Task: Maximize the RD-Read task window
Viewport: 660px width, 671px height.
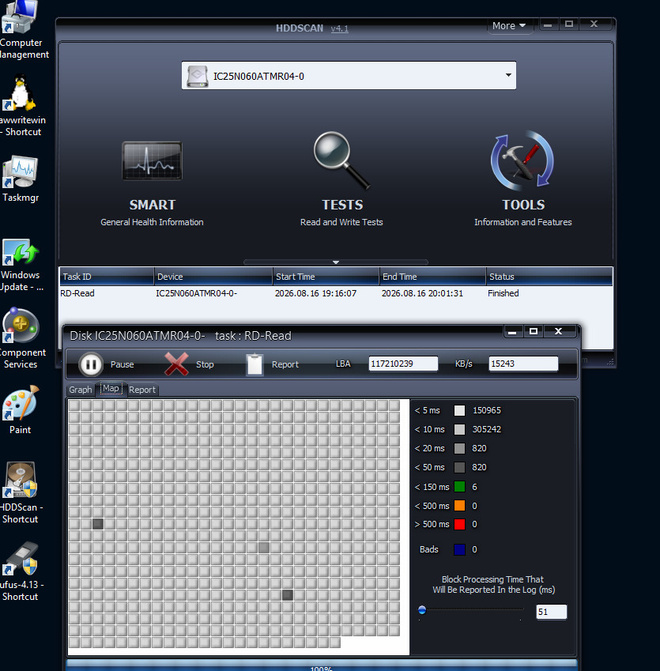Action: (533, 331)
